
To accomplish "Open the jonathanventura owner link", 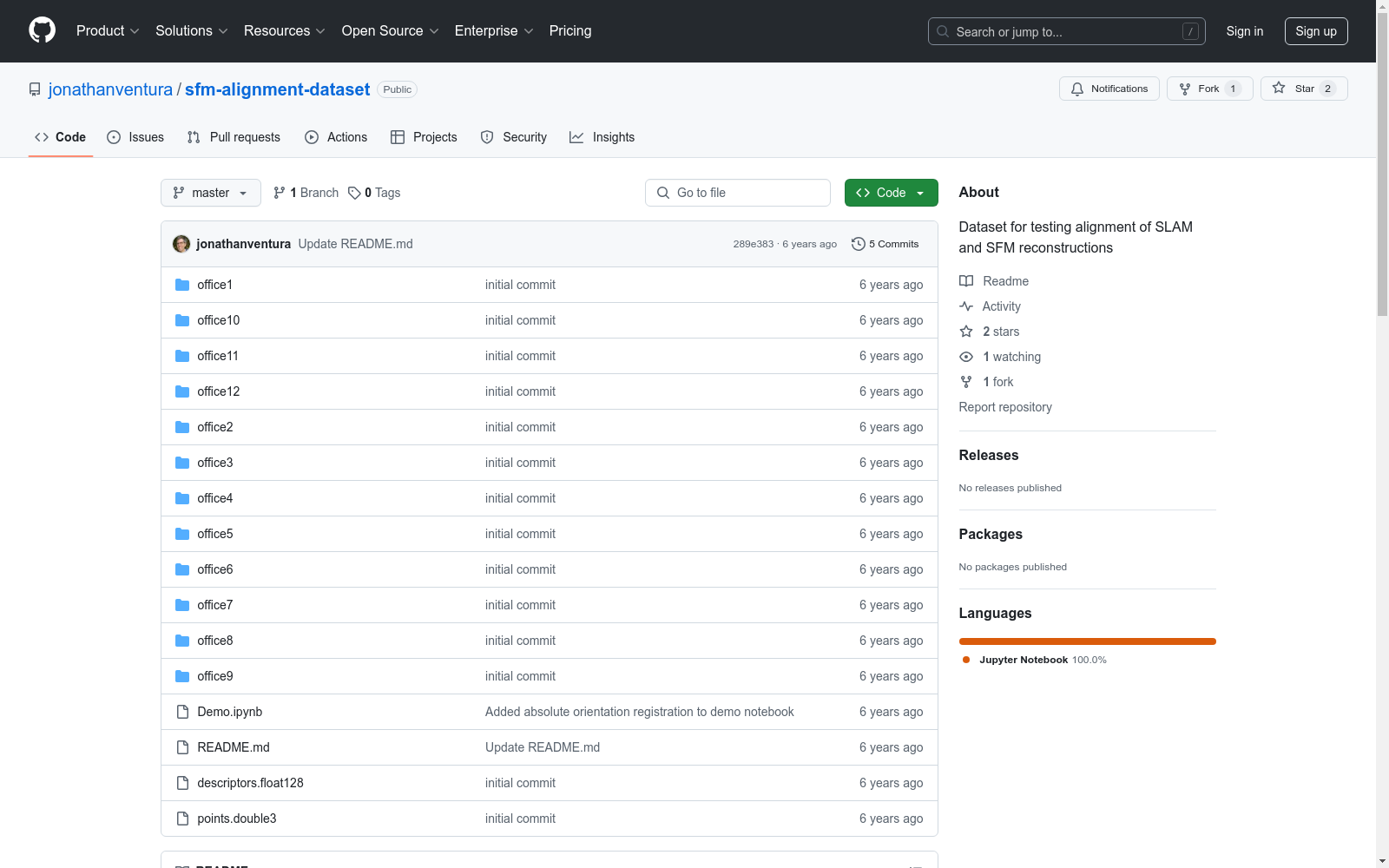I will 110,89.
